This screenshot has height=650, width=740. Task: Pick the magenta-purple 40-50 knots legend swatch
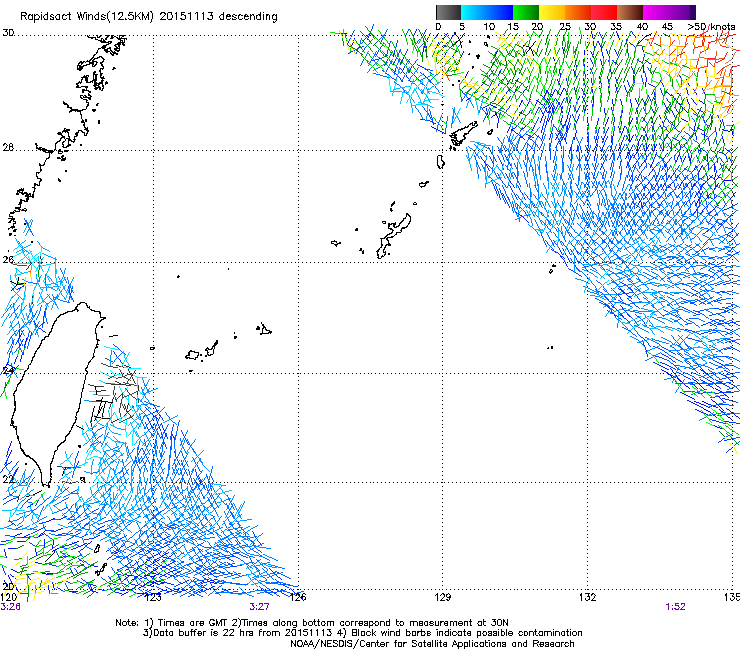669,12
